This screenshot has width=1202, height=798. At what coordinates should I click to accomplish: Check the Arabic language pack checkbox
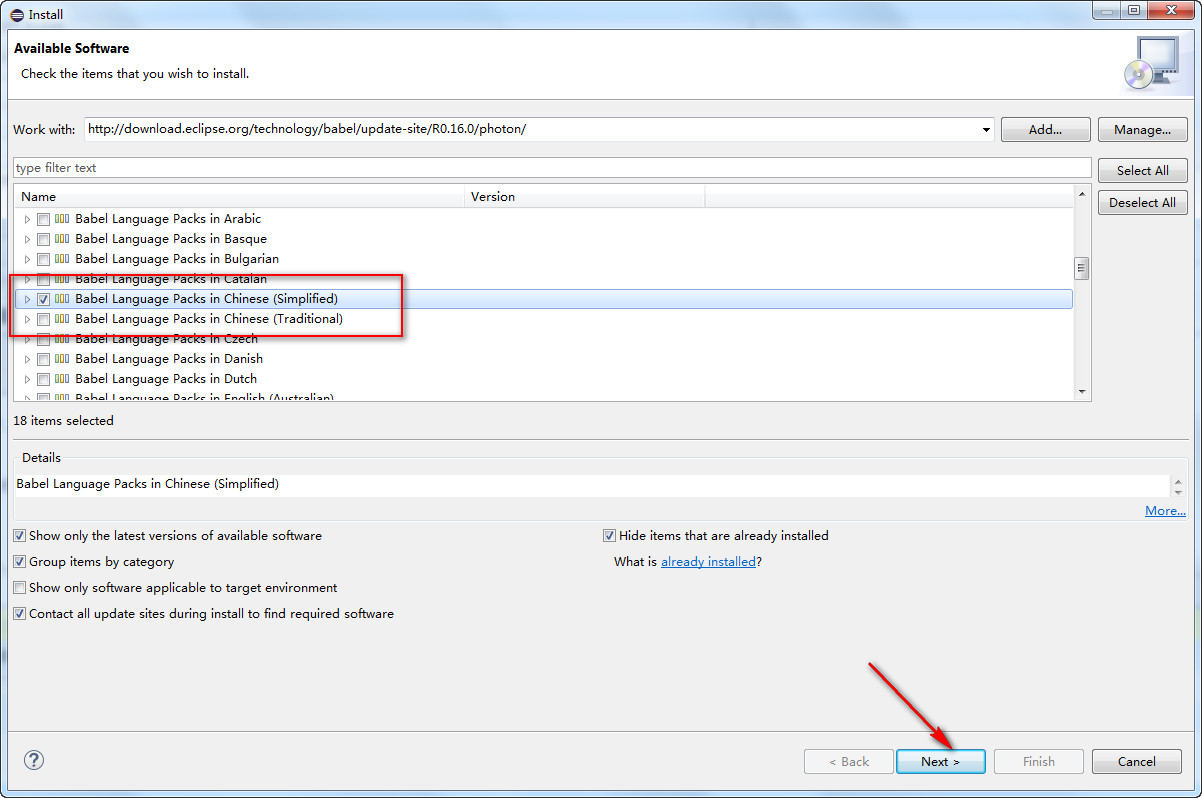point(43,219)
